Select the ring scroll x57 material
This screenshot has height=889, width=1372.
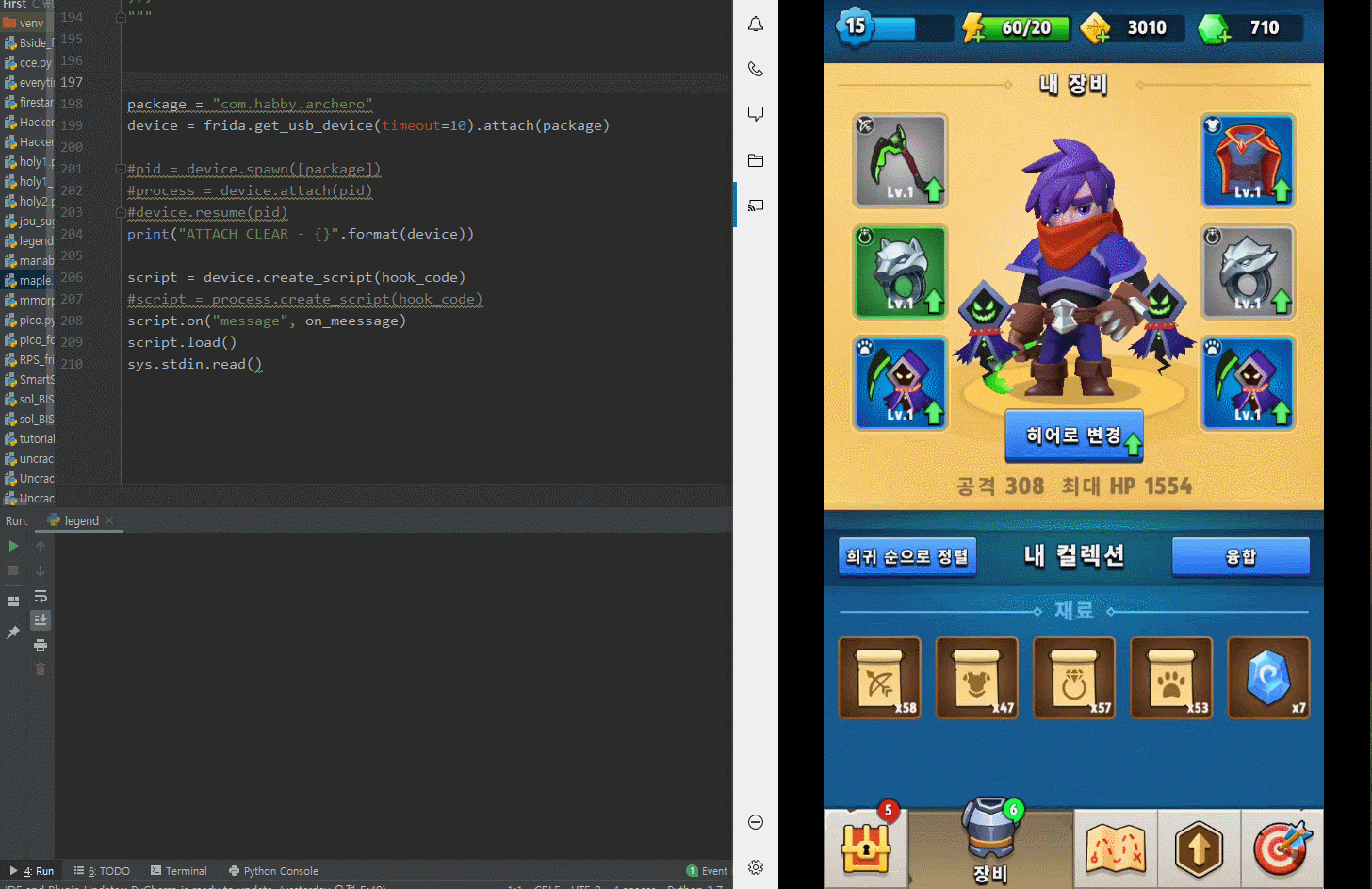1074,678
